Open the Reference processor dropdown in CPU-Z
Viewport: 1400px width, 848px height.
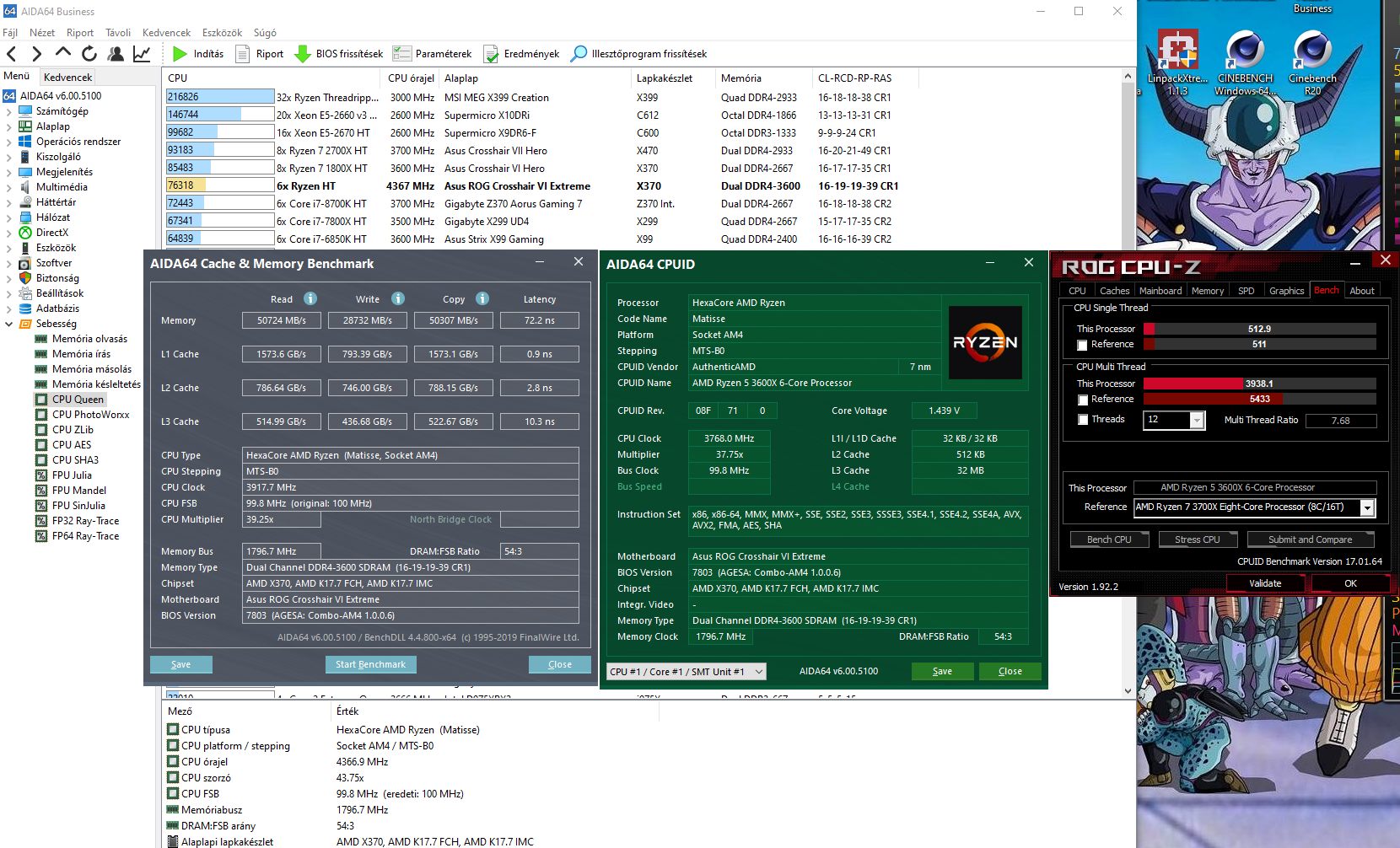point(1367,507)
